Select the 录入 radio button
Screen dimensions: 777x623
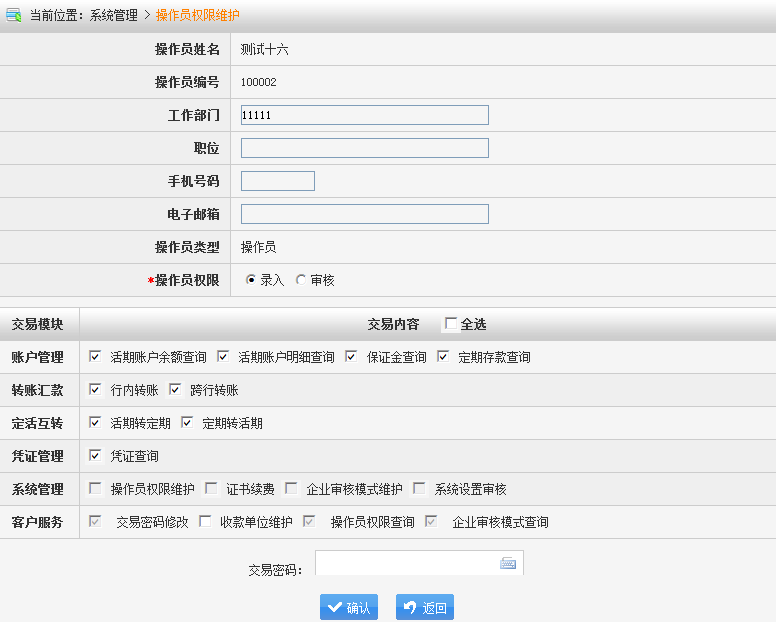coord(251,280)
